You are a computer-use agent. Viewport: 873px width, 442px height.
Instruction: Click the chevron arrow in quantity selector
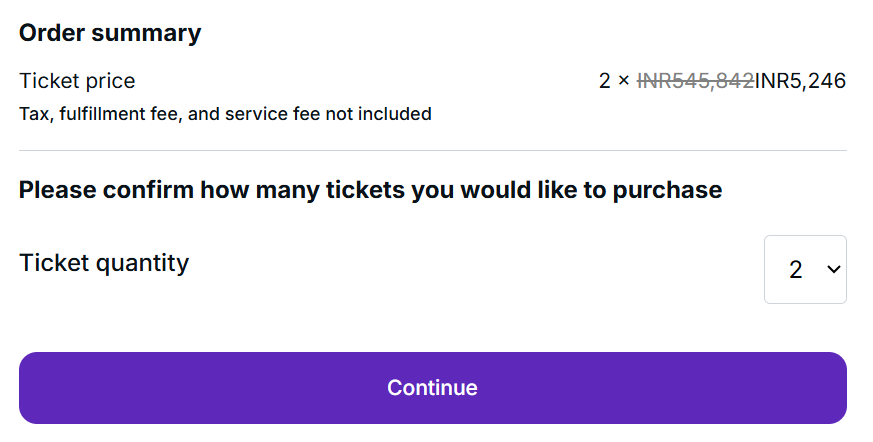pos(832,270)
